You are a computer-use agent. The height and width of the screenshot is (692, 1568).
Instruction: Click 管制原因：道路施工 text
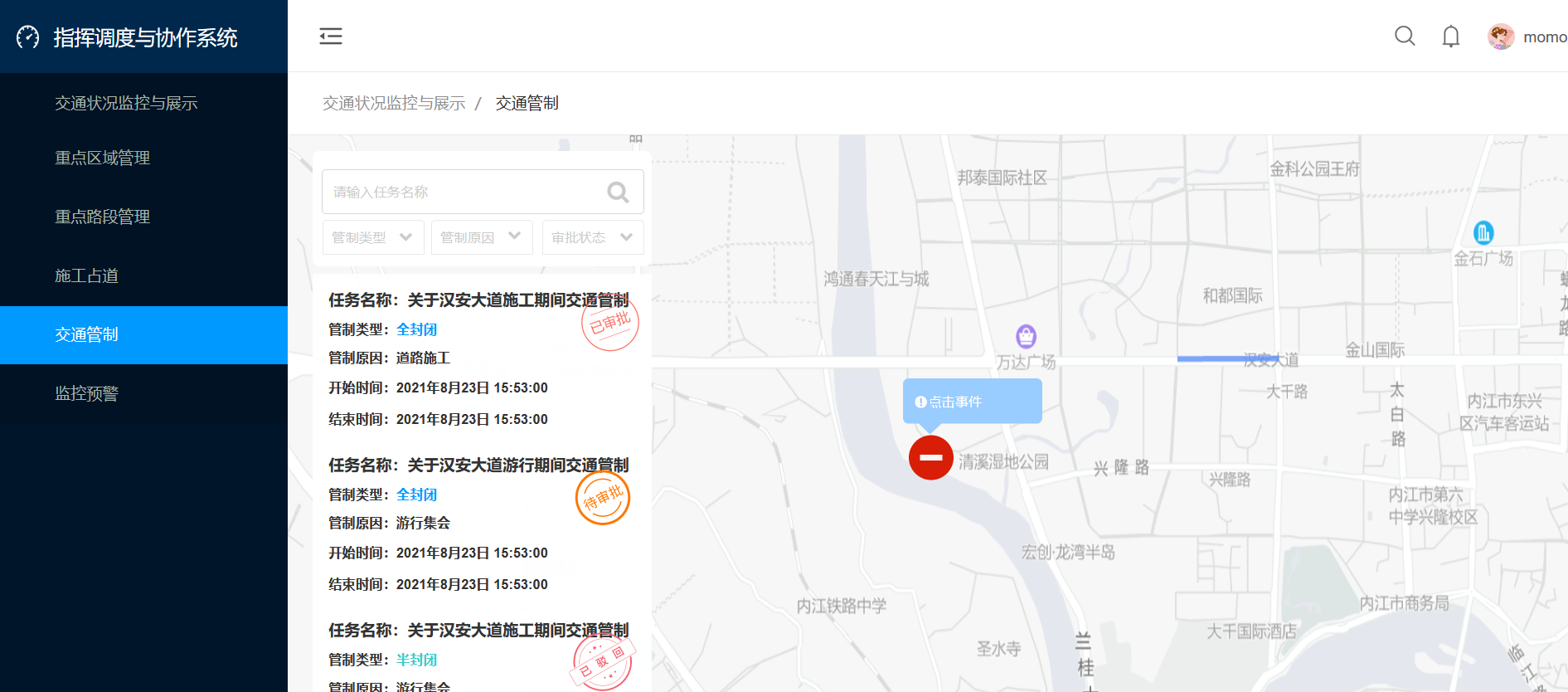389,358
